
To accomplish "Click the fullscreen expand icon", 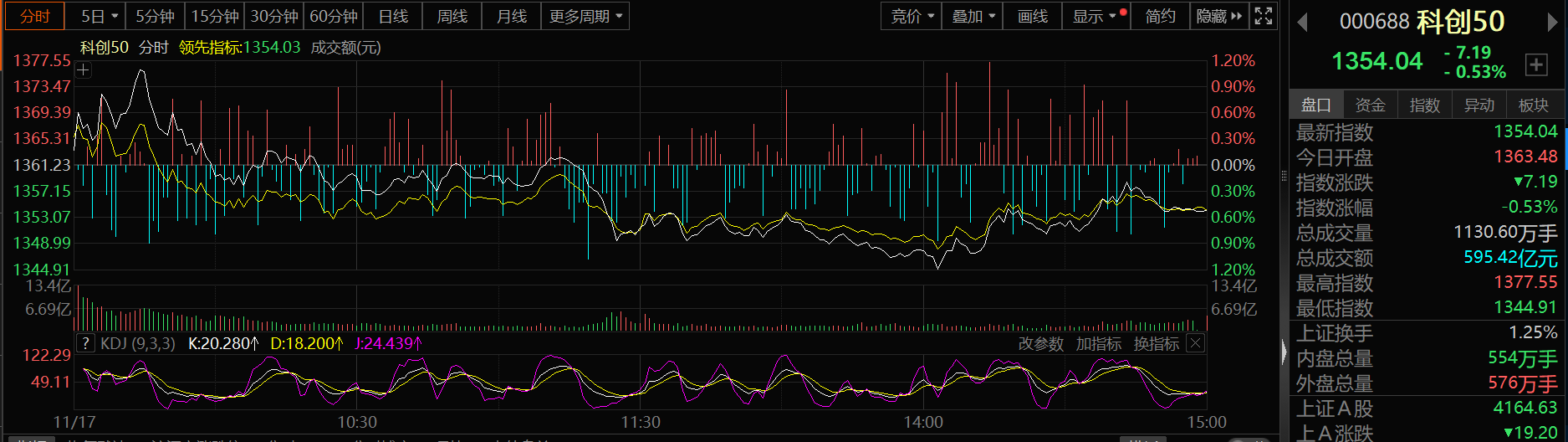I will 1264,16.
